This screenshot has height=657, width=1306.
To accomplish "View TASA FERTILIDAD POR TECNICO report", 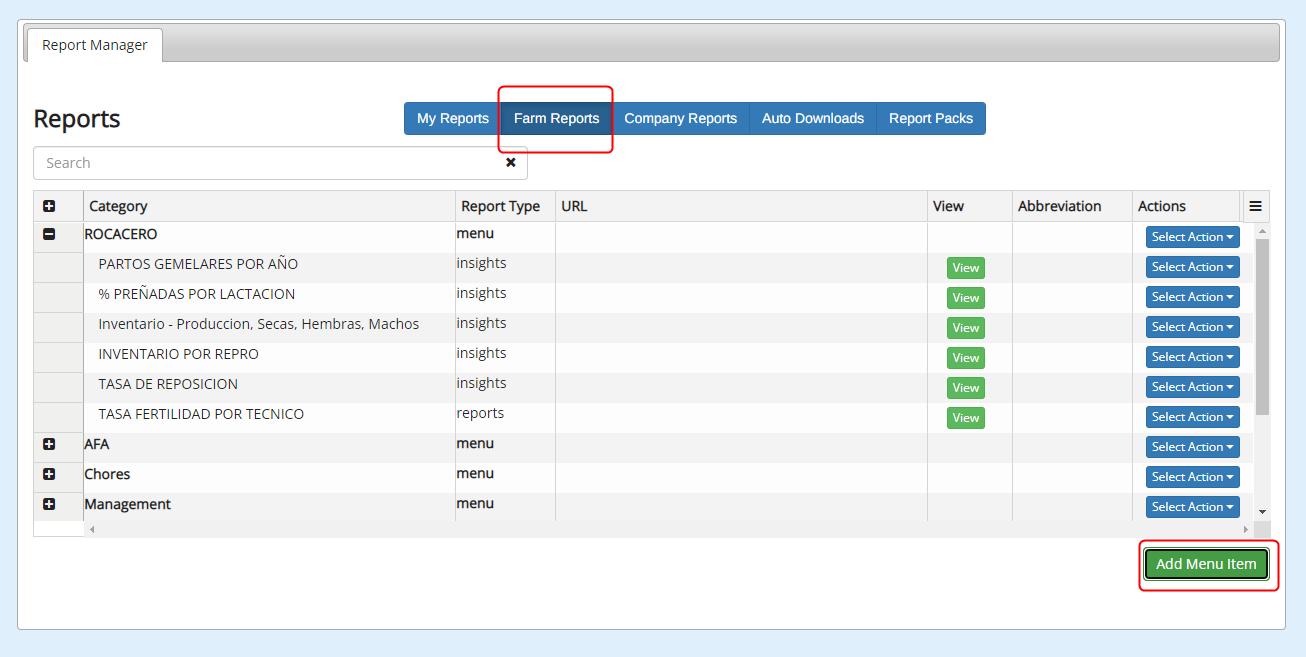I will (965, 418).
